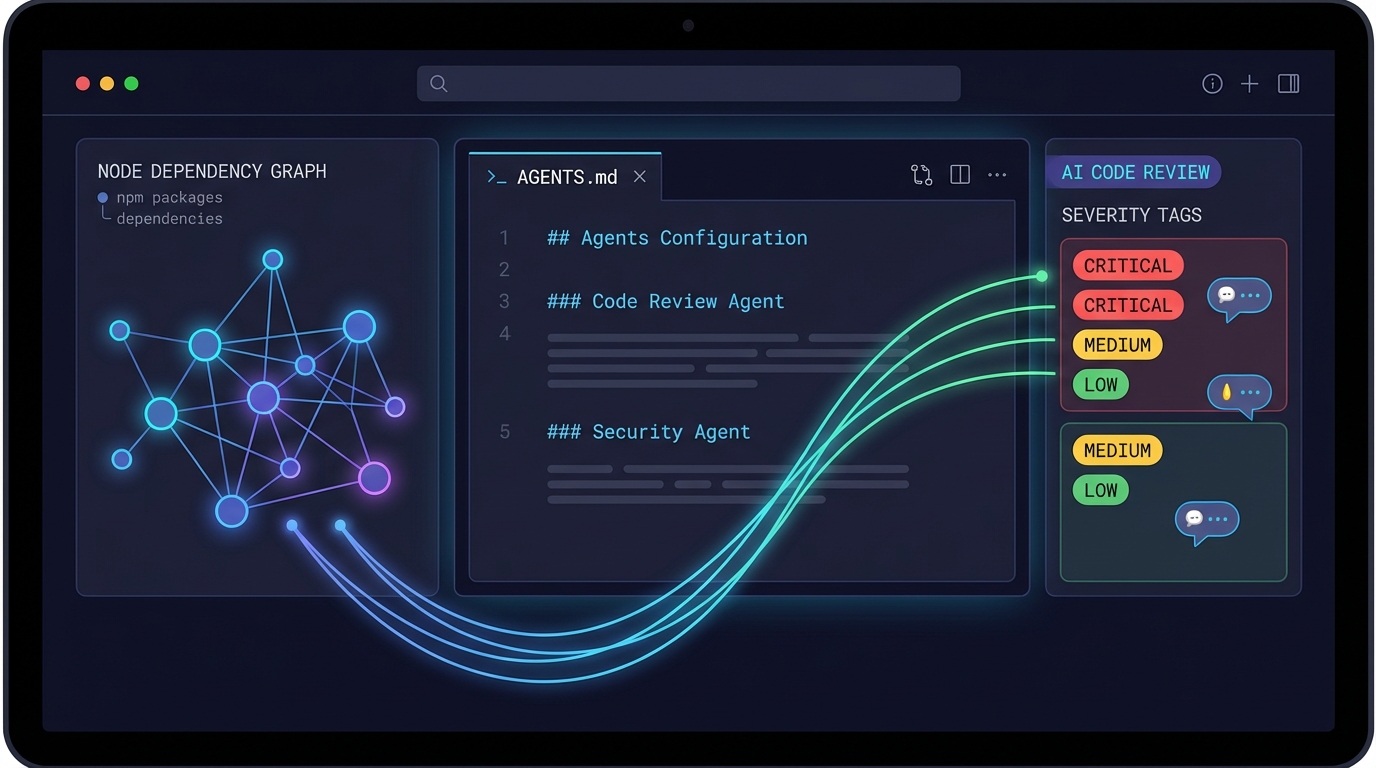1376x768 pixels.
Task: Click the search bar at top
Action: tap(688, 84)
